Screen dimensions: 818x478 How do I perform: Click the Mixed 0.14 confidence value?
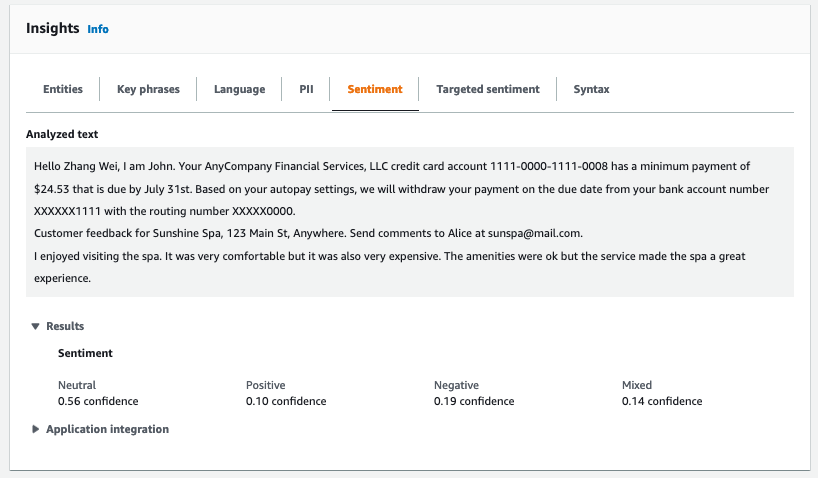[x=662, y=401]
